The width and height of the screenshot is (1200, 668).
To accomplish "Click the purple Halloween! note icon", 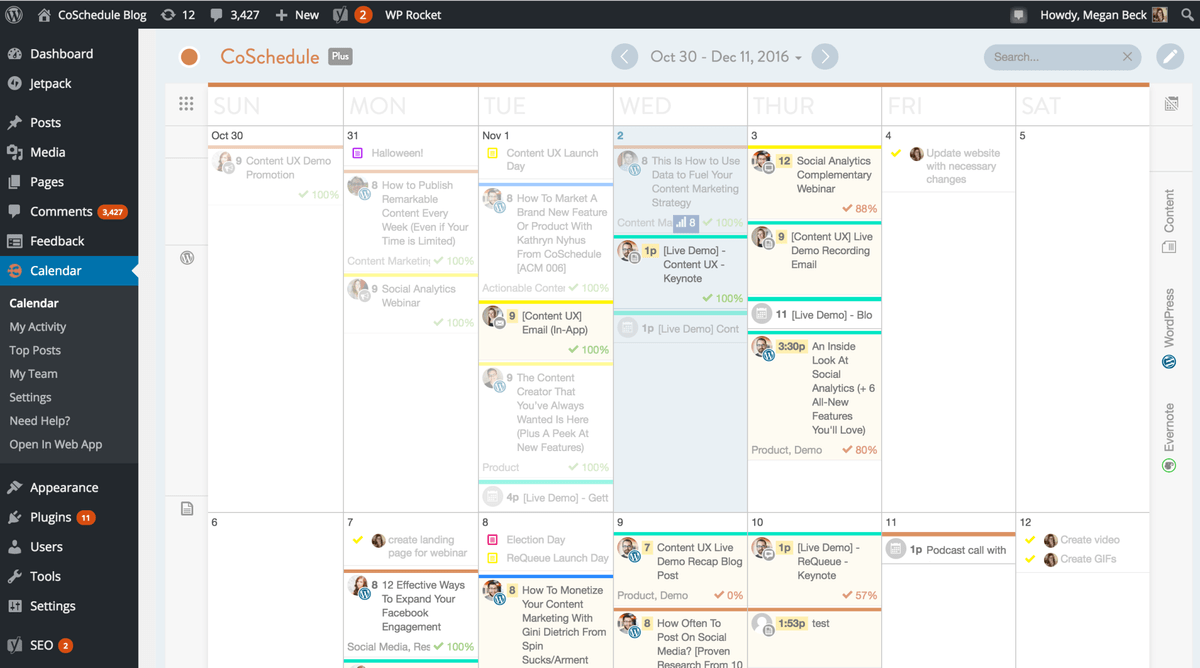I will [357, 153].
